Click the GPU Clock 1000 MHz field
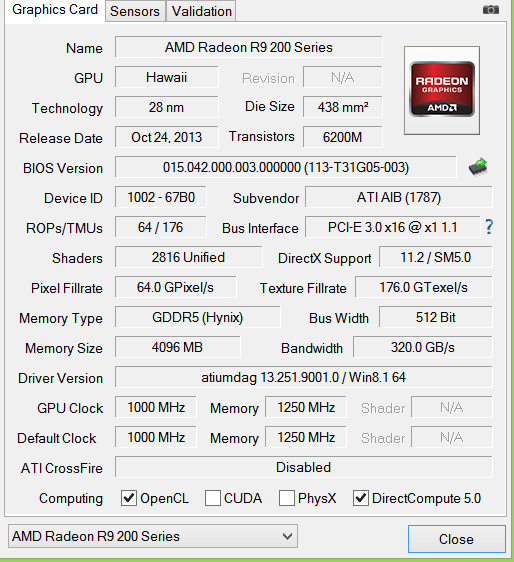 pos(156,407)
